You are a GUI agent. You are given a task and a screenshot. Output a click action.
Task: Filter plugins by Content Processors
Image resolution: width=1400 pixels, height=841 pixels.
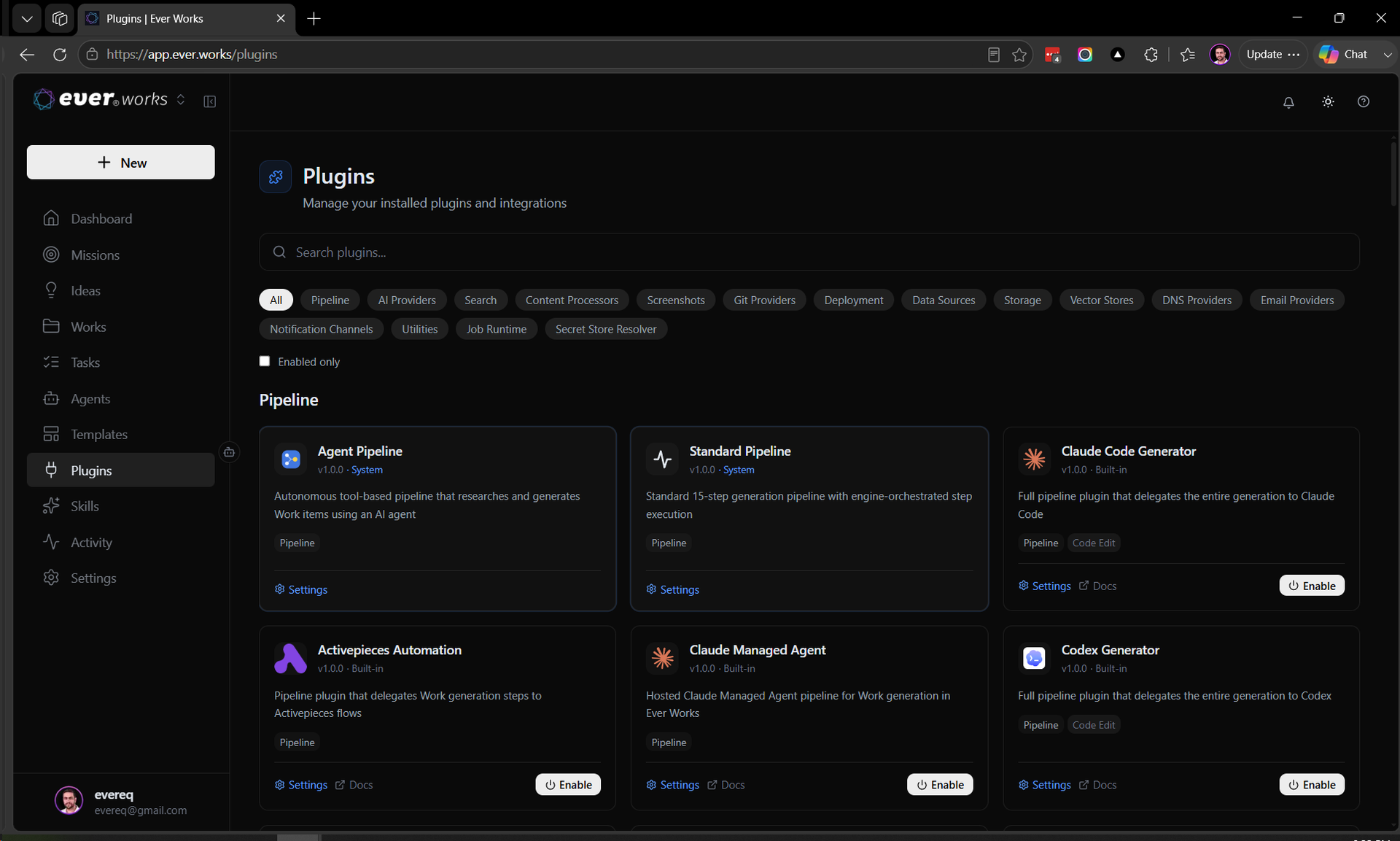pos(572,300)
